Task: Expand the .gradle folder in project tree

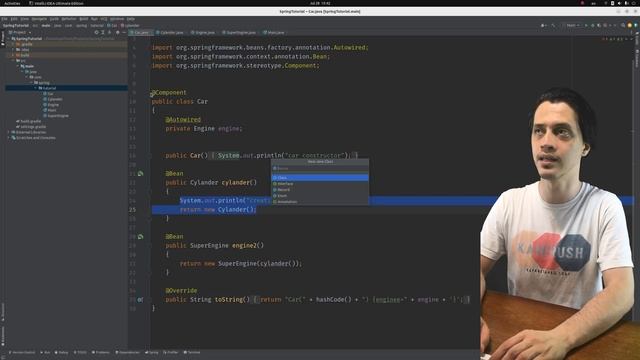Action: pyautogui.click(x=13, y=44)
